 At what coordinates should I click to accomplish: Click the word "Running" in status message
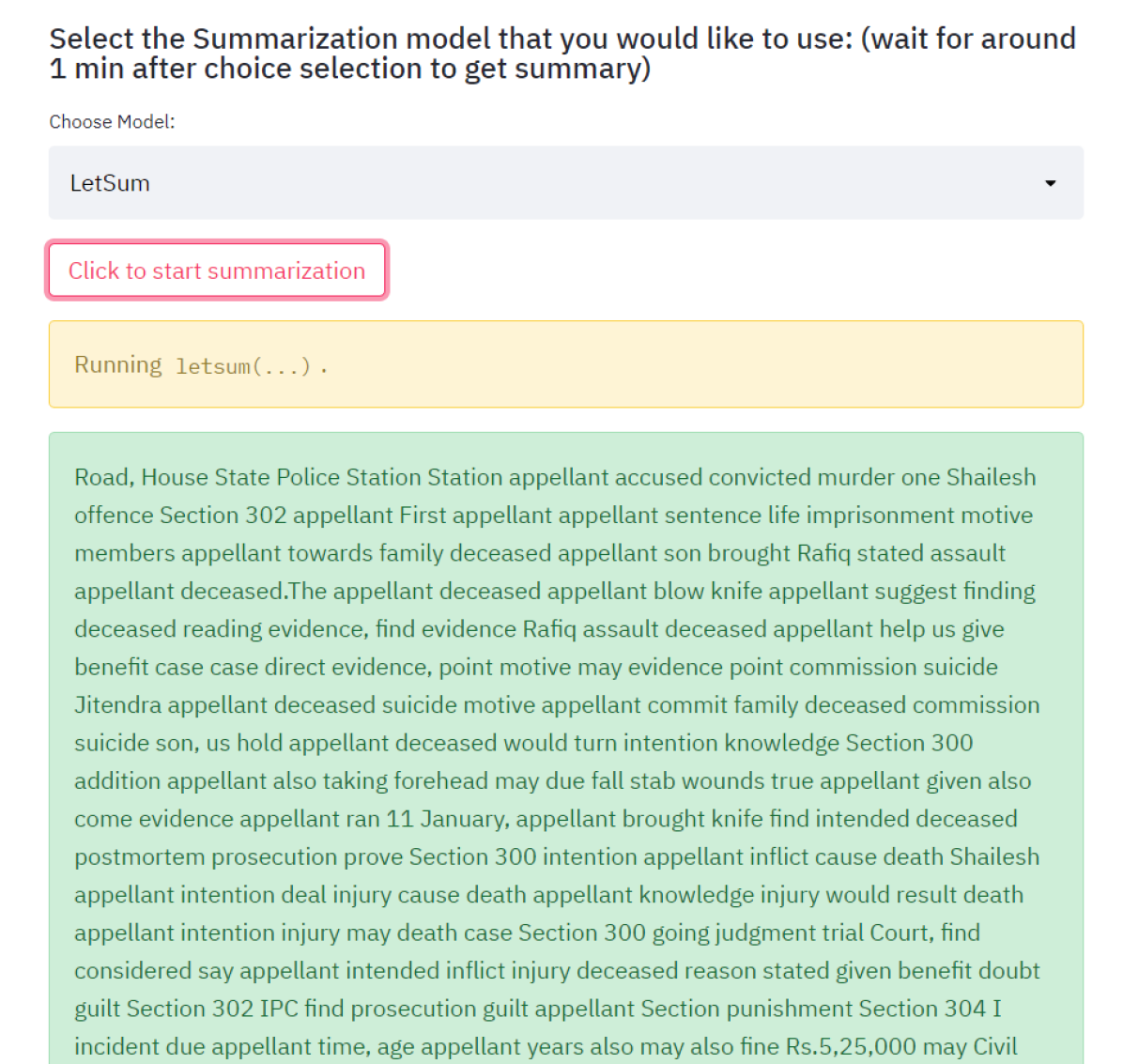[x=118, y=364]
